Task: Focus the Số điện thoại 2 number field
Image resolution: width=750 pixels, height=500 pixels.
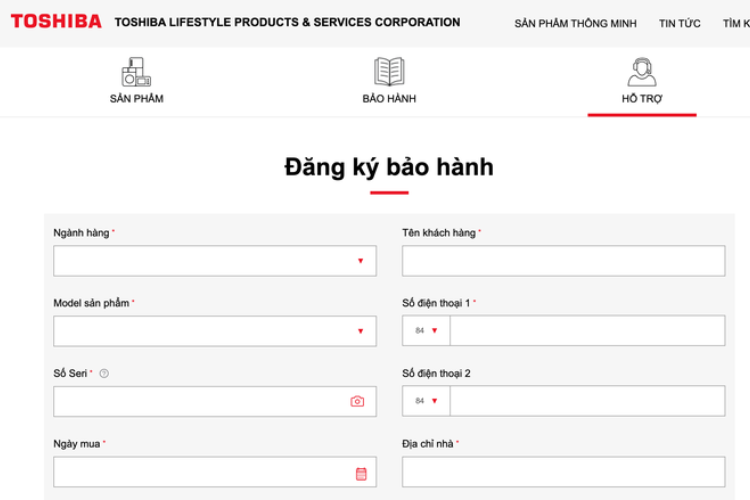Action: click(587, 400)
